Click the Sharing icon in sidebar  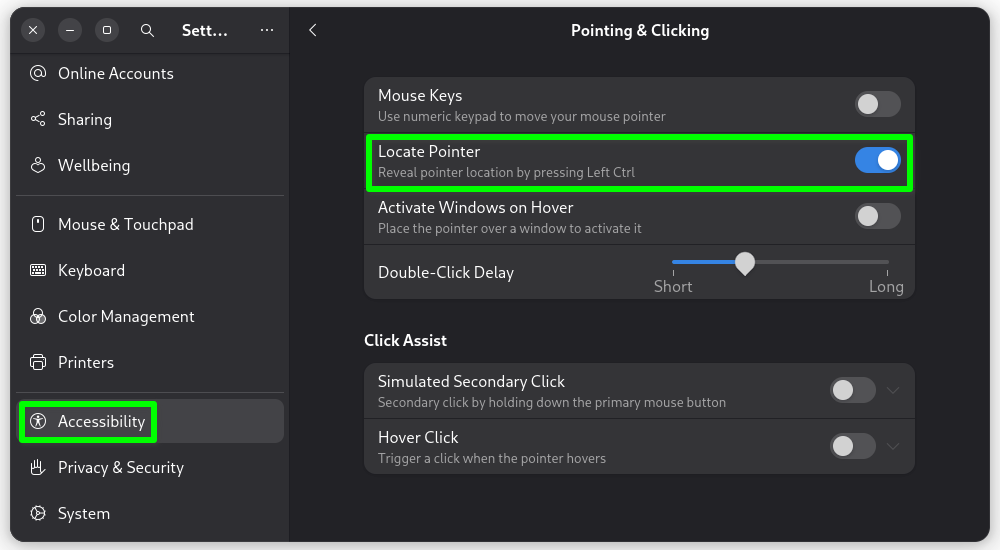[x=38, y=119]
